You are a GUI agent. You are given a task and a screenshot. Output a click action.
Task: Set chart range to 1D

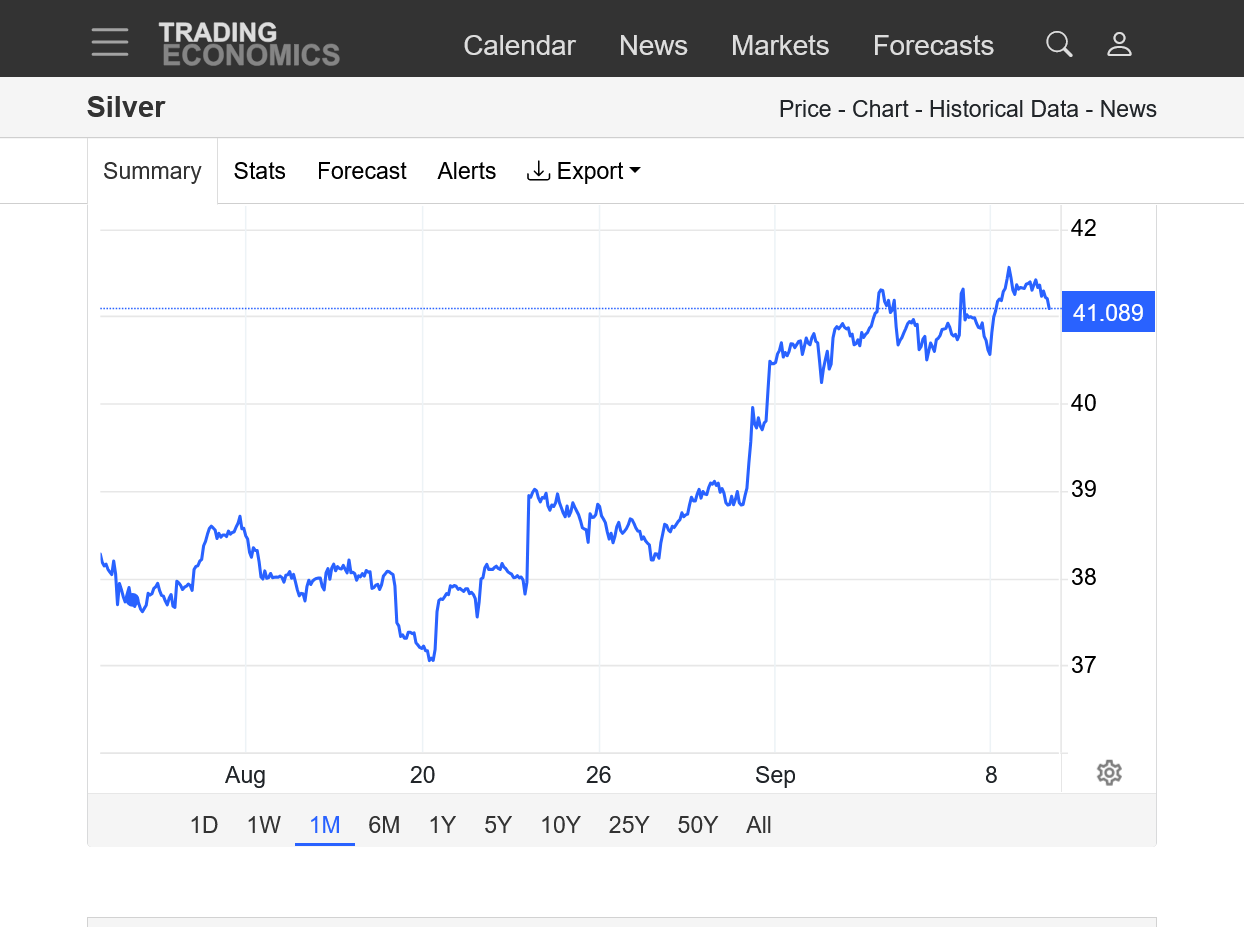pyautogui.click(x=204, y=825)
